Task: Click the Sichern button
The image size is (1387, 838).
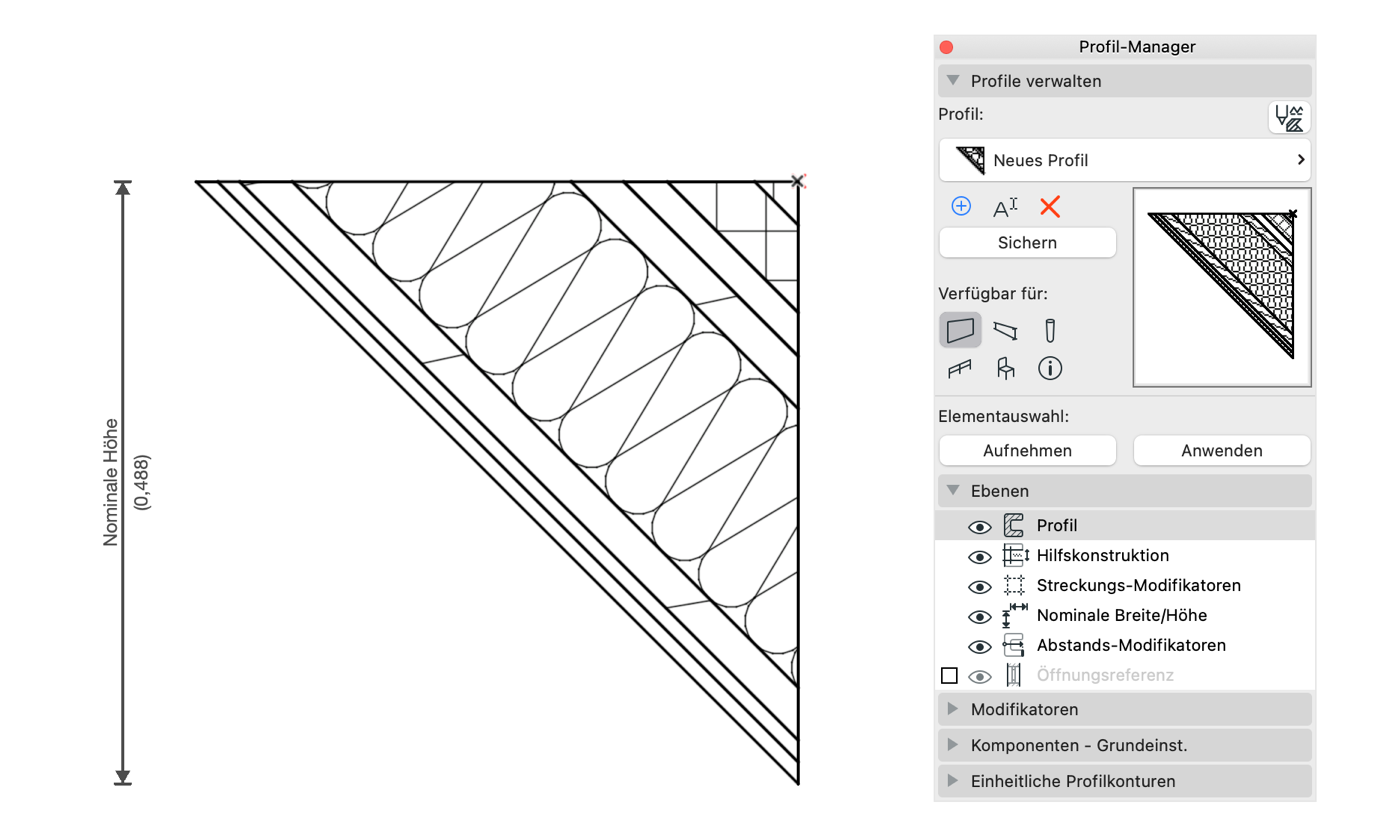Action: 1027,243
